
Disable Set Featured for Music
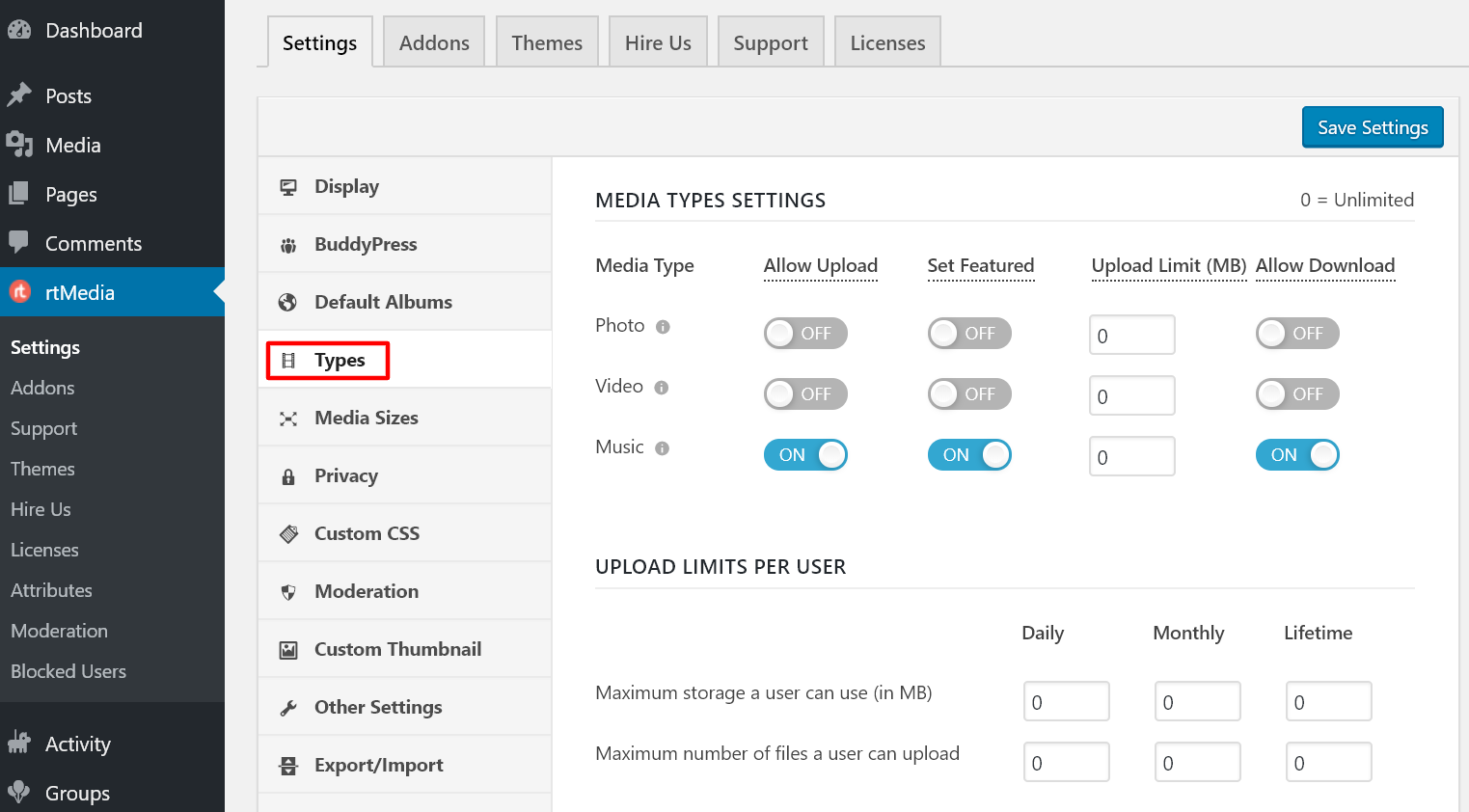[x=969, y=454]
